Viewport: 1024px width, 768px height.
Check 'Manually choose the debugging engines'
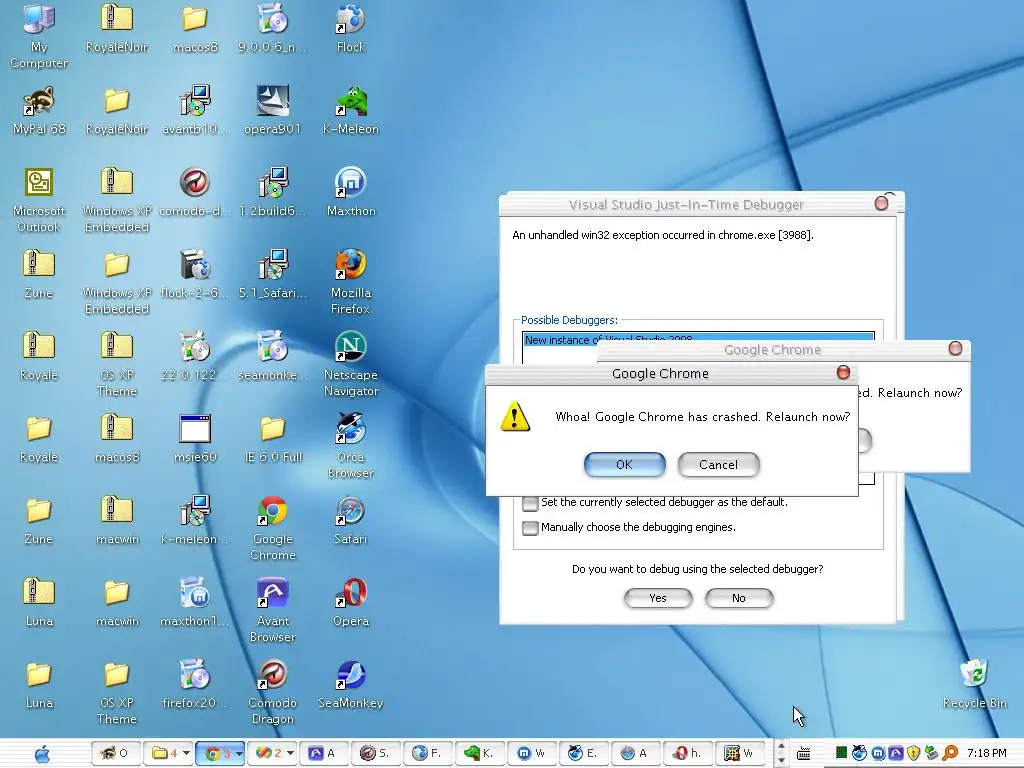(x=530, y=528)
